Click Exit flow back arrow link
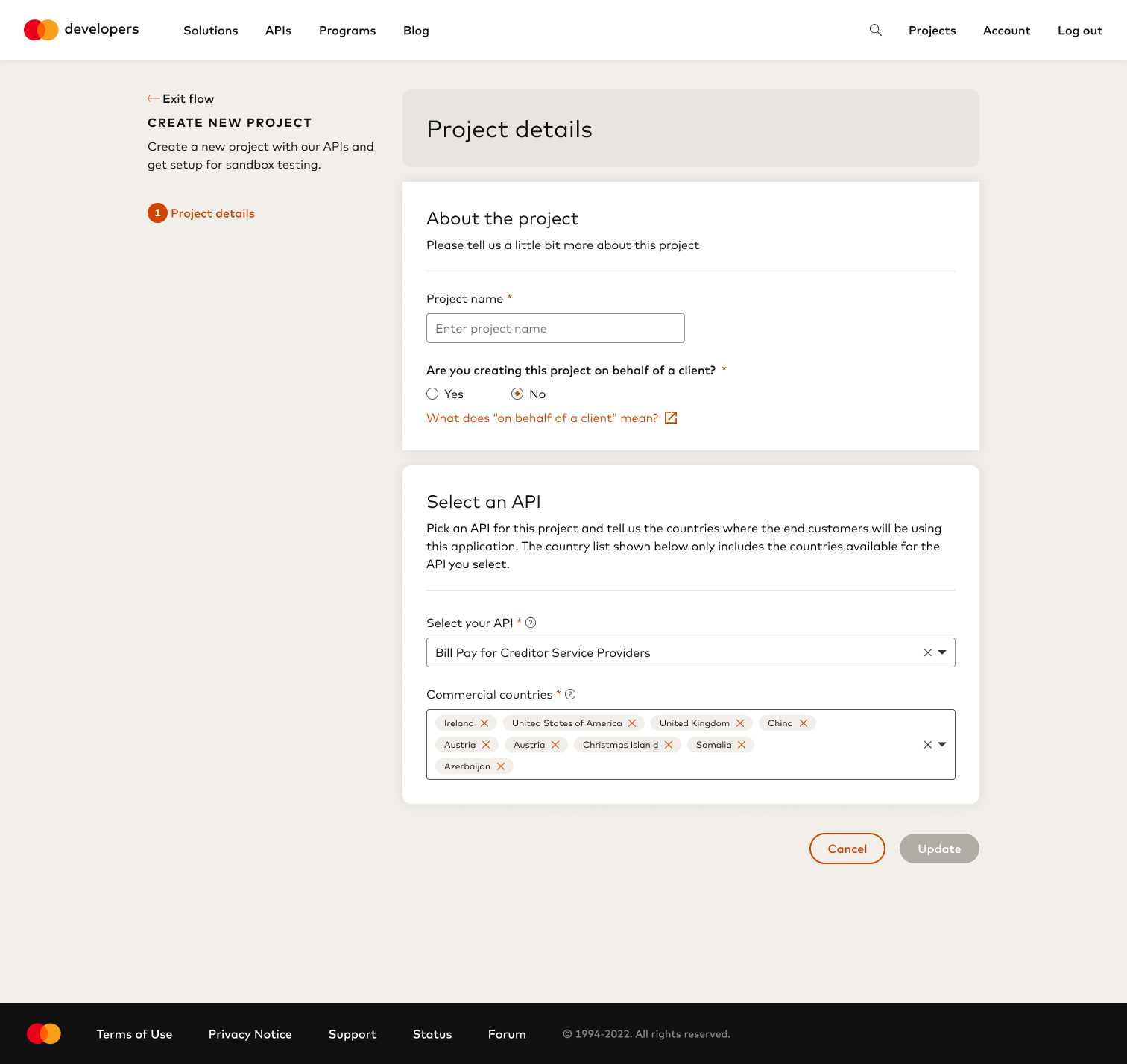 pos(181,98)
